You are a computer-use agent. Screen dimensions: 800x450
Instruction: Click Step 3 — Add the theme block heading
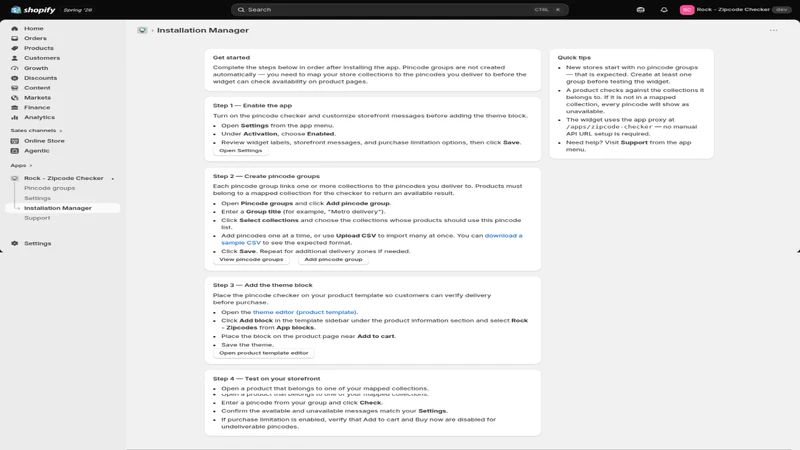coord(262,285)
